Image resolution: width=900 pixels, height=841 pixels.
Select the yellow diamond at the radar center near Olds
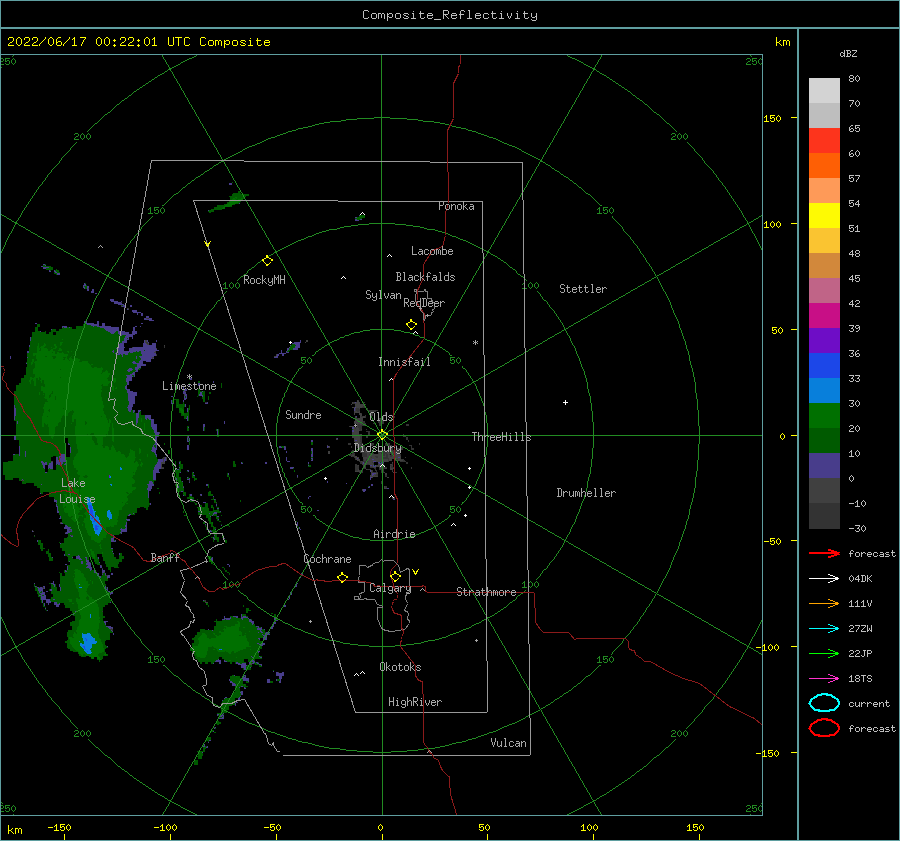tap(382, 435)
